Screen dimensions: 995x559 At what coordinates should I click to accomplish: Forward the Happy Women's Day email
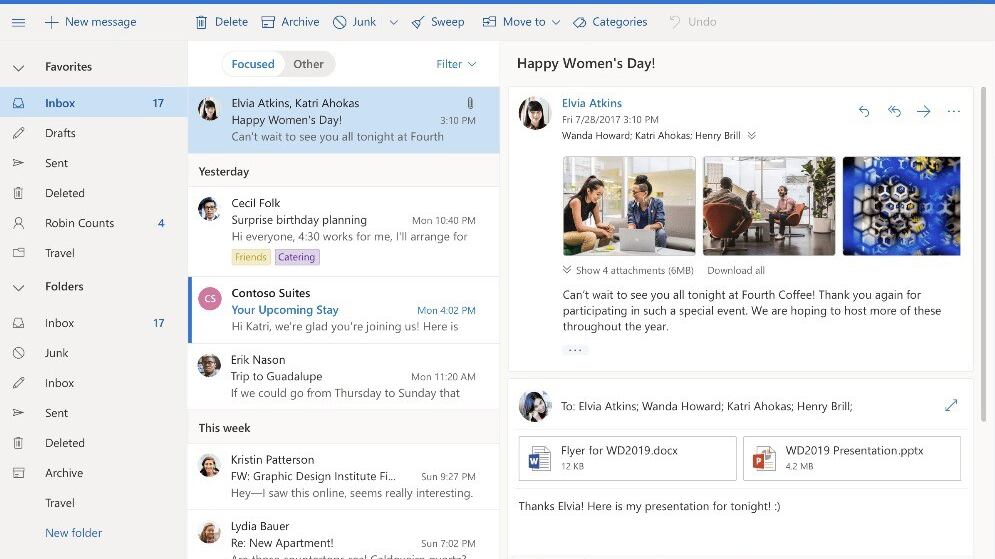tap(923, 112)
